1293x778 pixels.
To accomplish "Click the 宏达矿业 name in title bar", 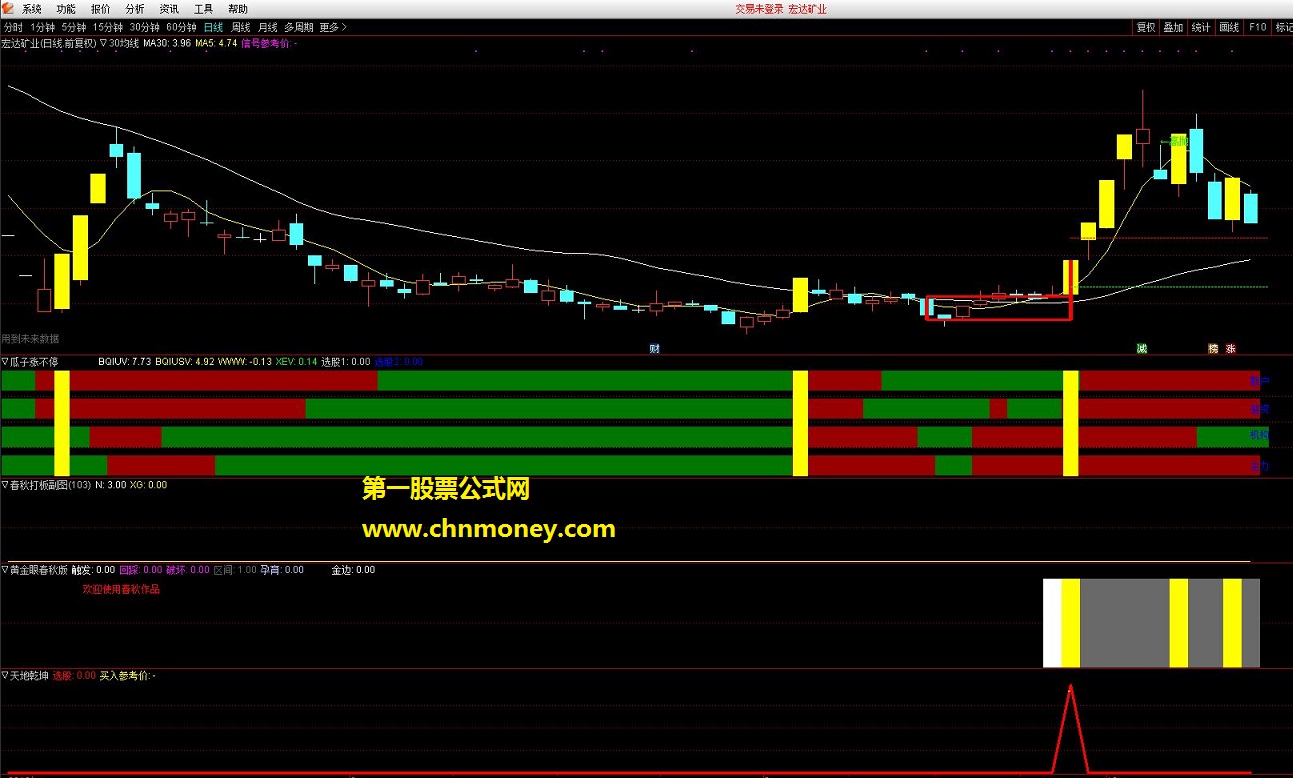I will pos(807,9).
